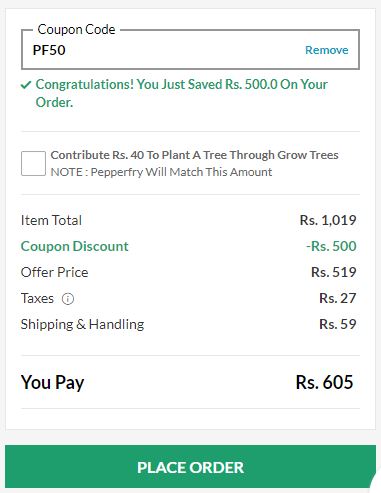
Task: Click the Rs. 605 final payable amount
Action: pos(324,382)
